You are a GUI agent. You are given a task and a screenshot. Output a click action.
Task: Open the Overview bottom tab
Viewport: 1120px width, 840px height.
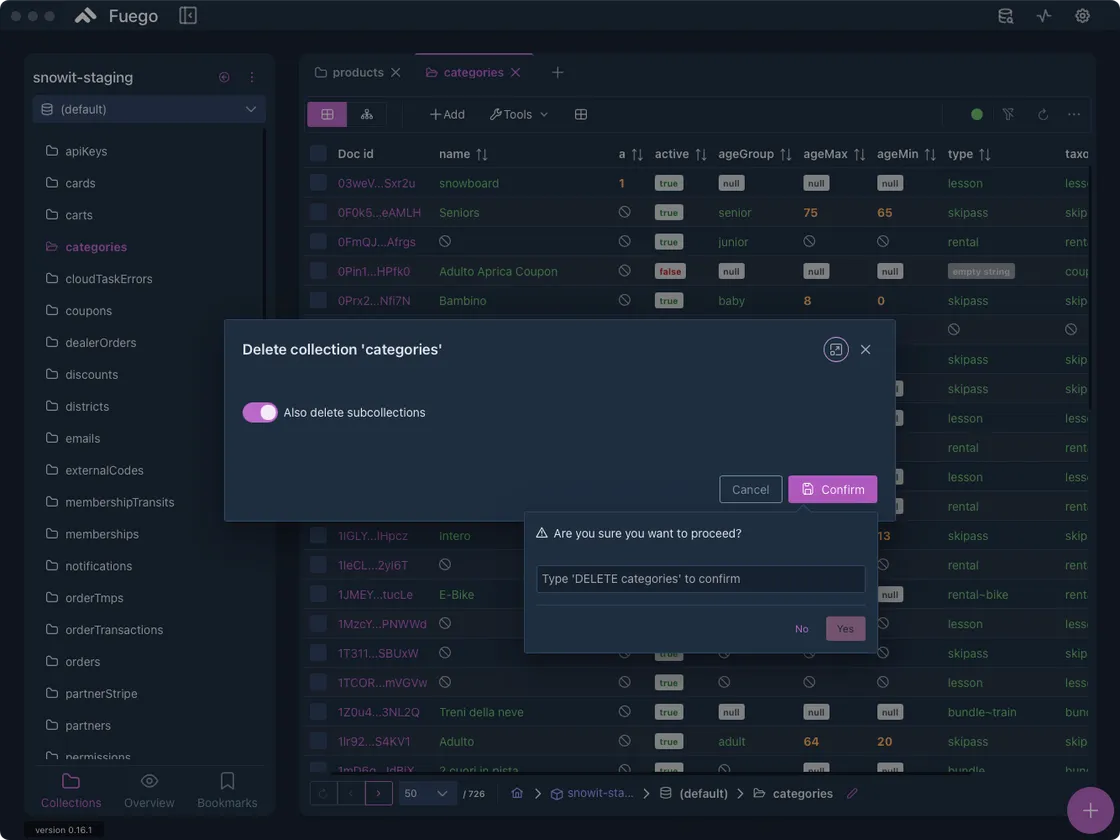[x=149, y=791]
